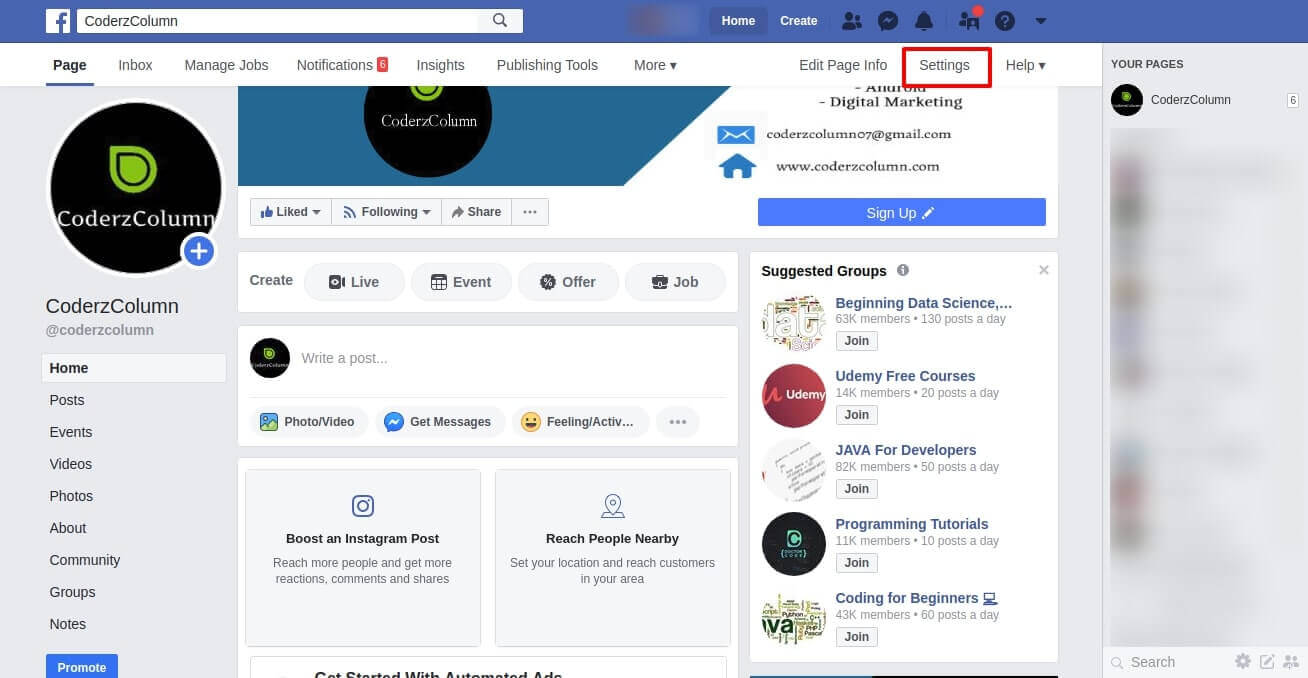Join the Udemy Free Courses group
This screenshot has height=678, width=1308.
(857, 415)
